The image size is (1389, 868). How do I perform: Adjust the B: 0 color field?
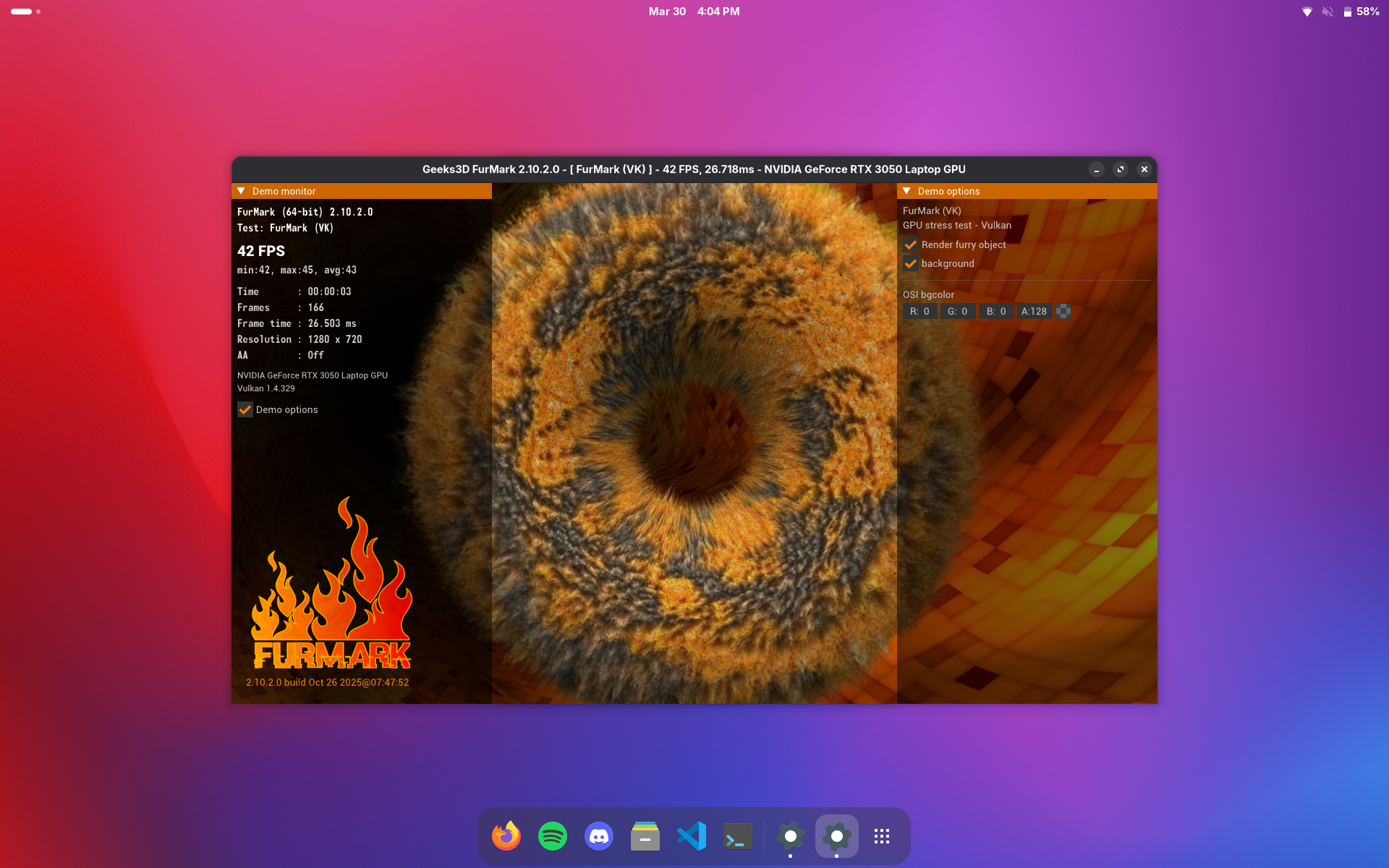tap(996, 311)
